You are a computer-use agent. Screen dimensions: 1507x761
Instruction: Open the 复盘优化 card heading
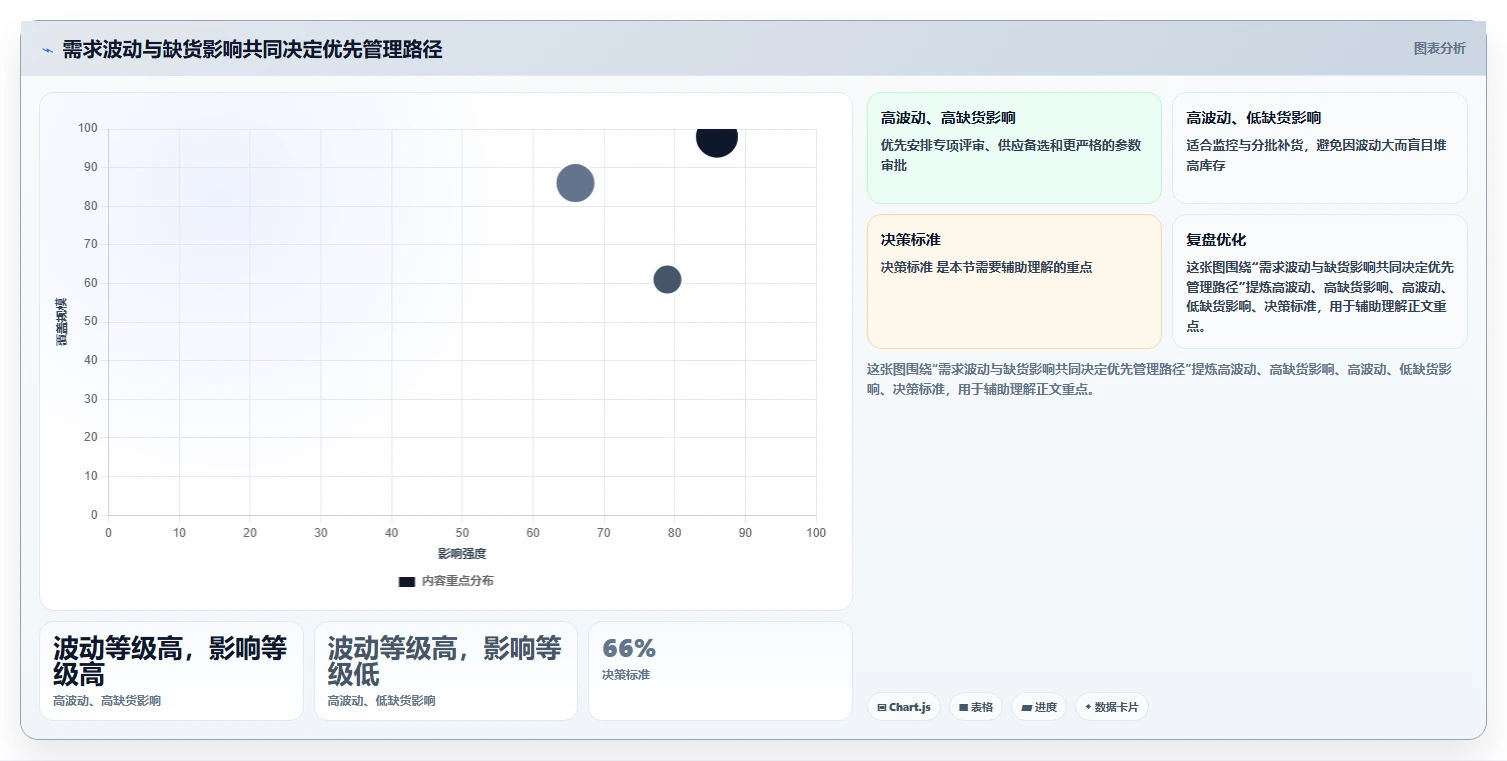click(1216, 240)
